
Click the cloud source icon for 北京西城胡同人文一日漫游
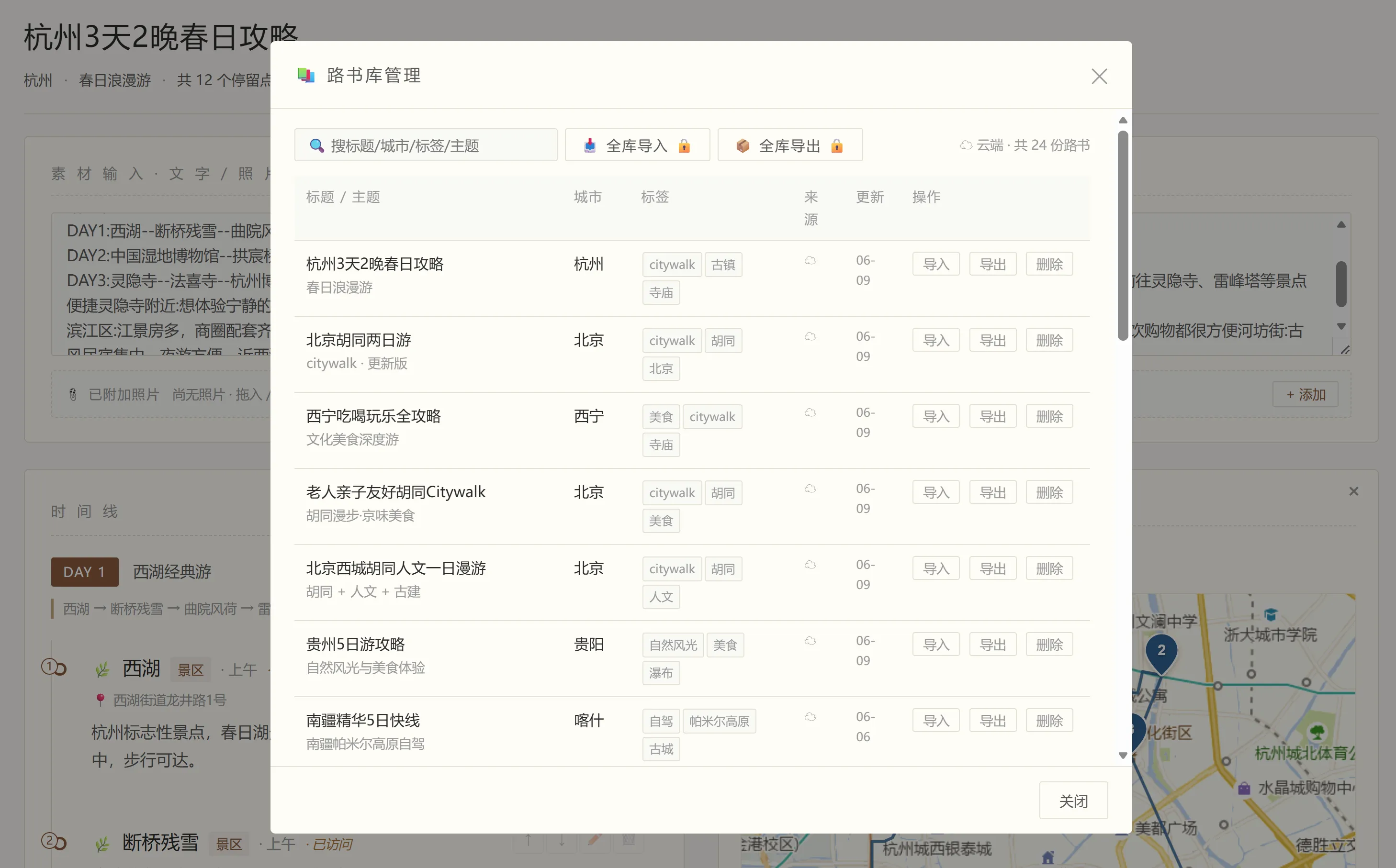(x=810, y=565)
